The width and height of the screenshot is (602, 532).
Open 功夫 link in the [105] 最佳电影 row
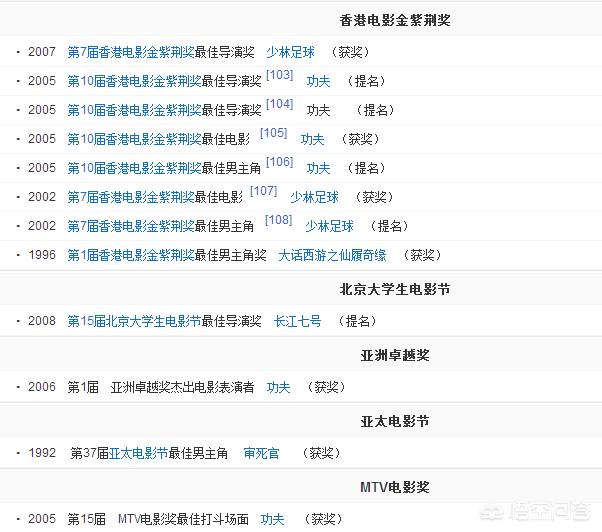pyautogui.click(x=312, y=139)
